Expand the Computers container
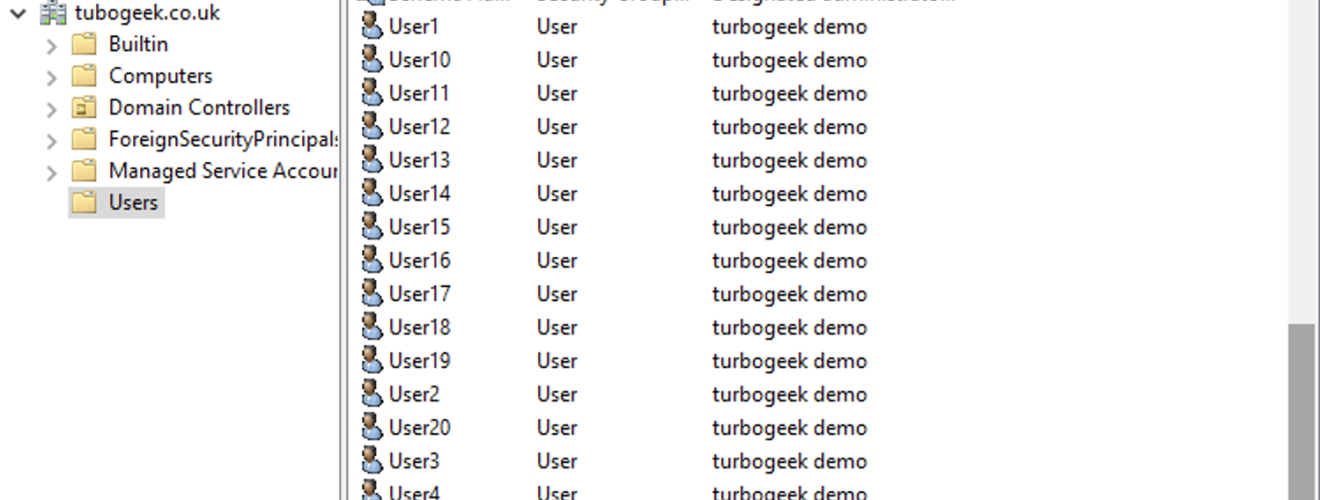 click(x=52, y=77)
